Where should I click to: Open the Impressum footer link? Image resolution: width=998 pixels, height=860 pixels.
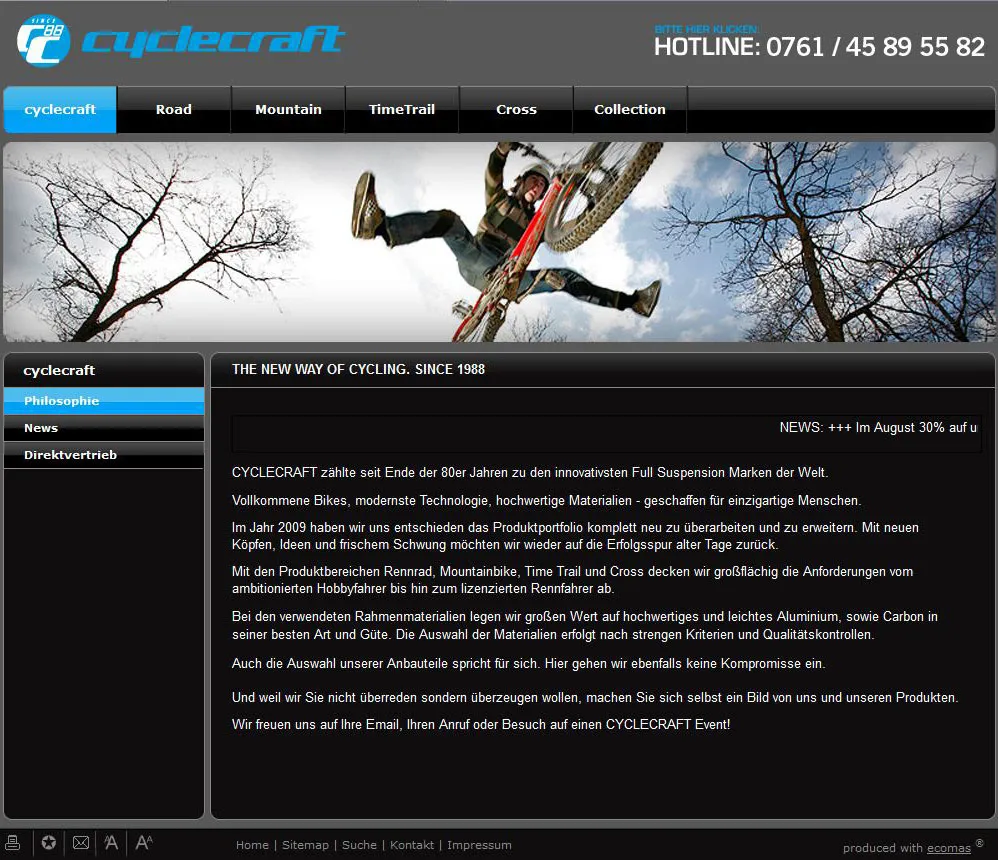tap(479, 845)
